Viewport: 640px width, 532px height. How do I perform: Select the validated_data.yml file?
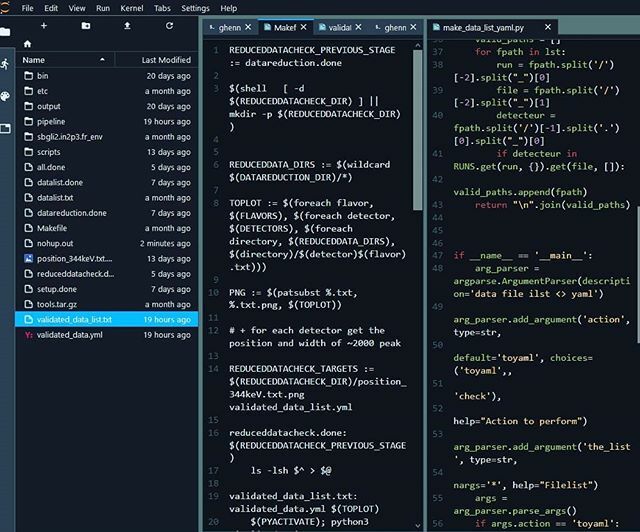107,335
